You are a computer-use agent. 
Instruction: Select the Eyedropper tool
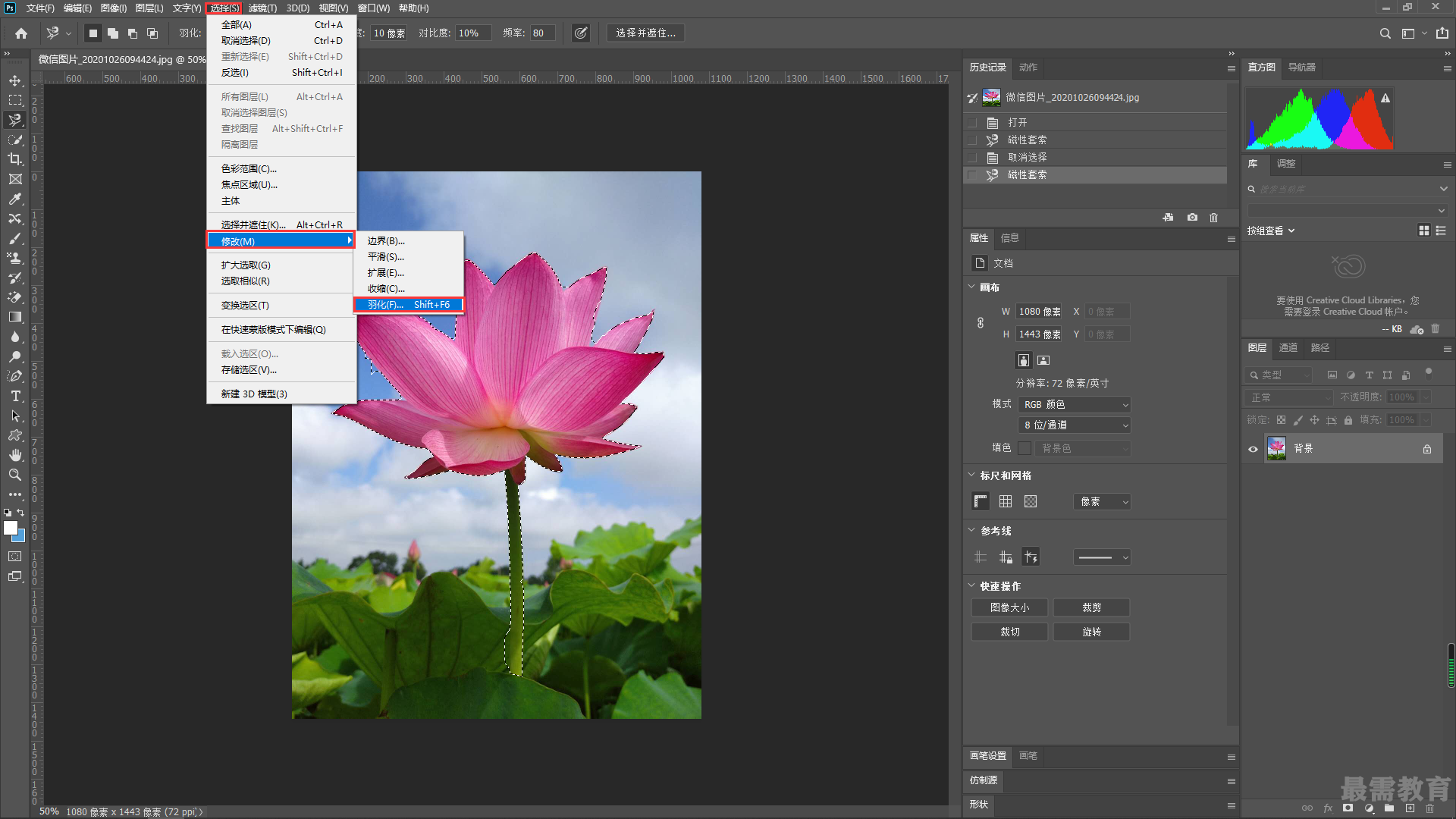(15, 199)
